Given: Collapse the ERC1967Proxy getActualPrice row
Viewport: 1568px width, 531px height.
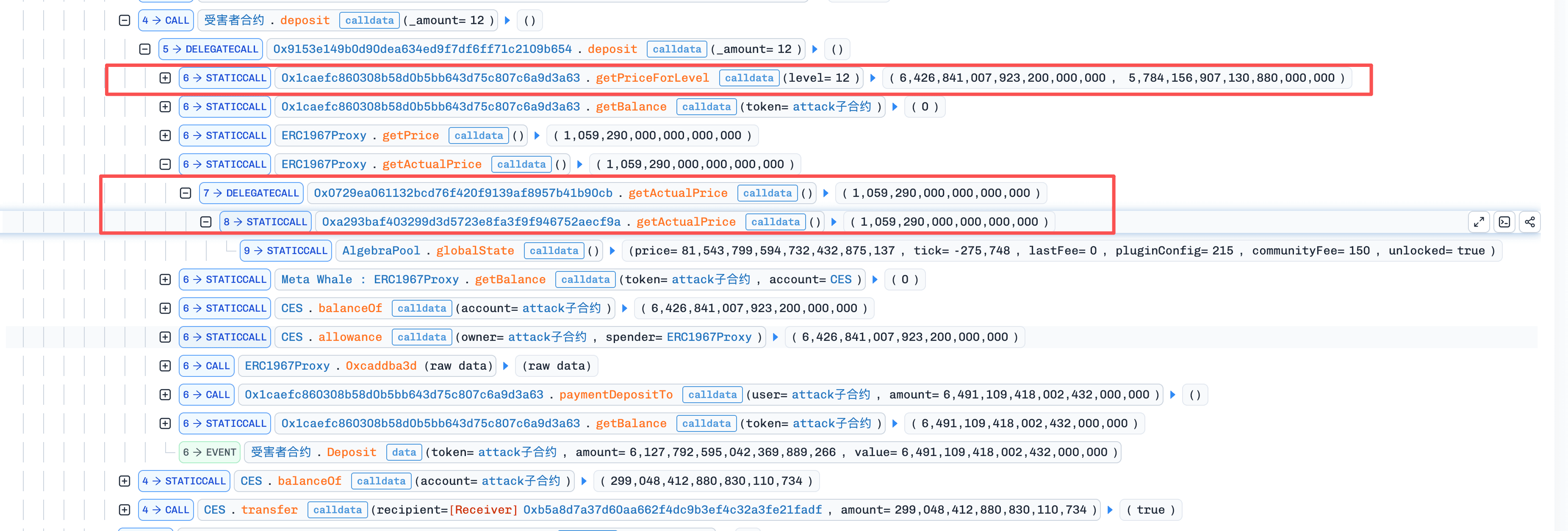Looking at the screenshot, I should [165, 164].
